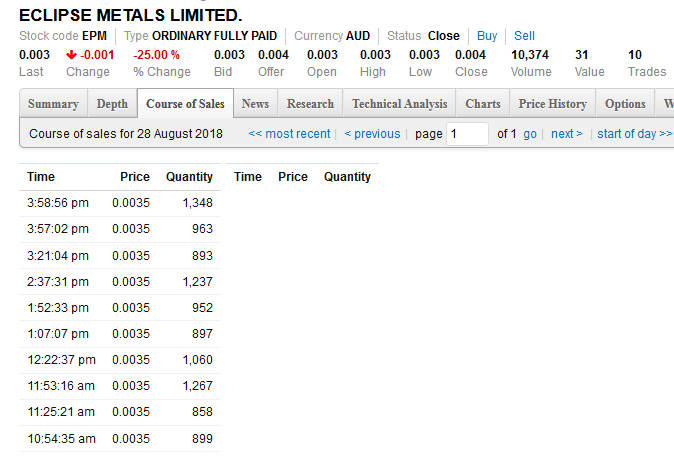Click the 0.0035 price at 3:58:56 pm
This screenshot has width=674, height=460.
(131, 203)
